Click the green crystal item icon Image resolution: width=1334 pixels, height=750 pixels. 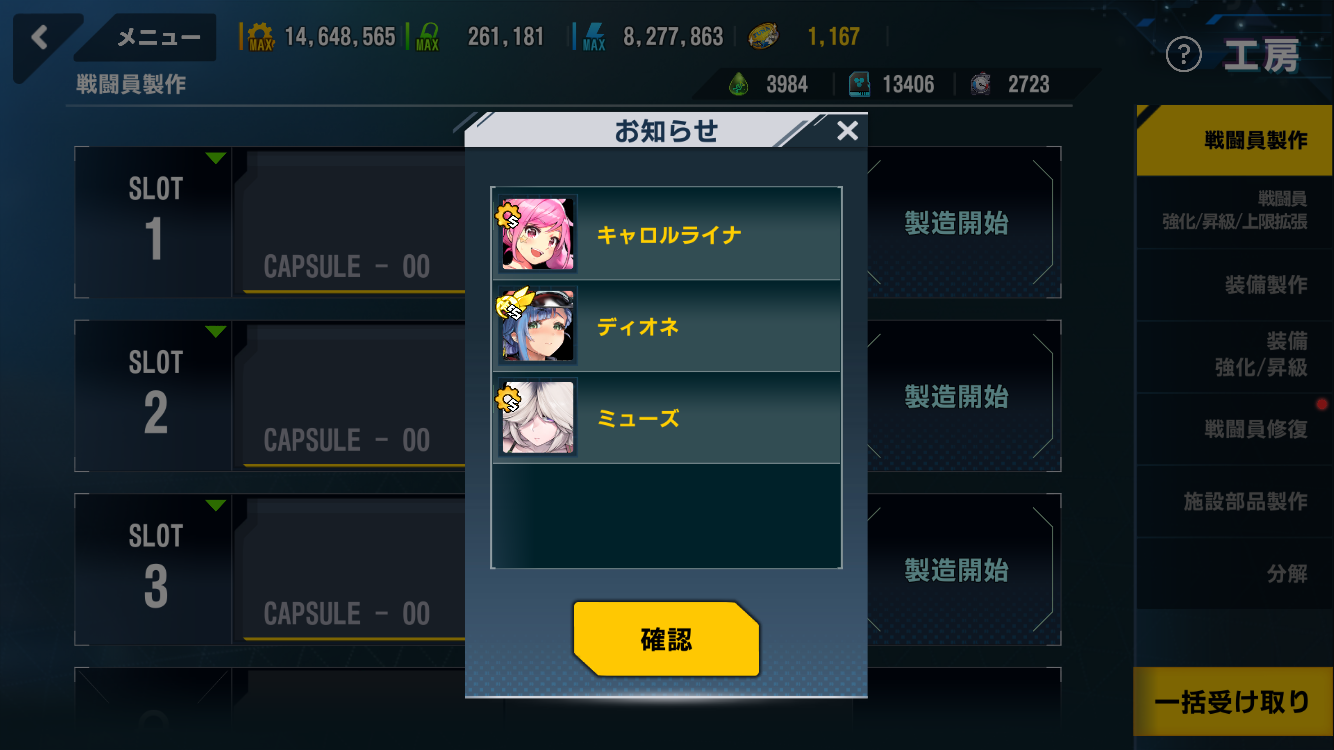[738, 85]
